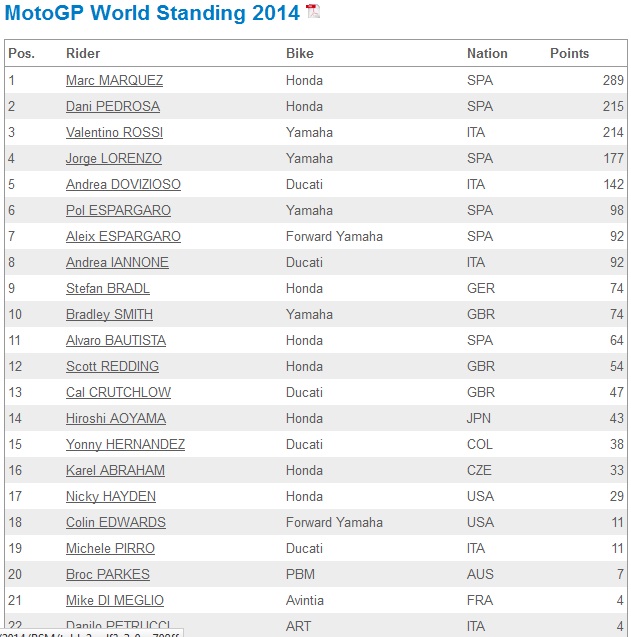Click Mike DI MEGLIO link
Screen dimensions: 631x637
point(115,600)
